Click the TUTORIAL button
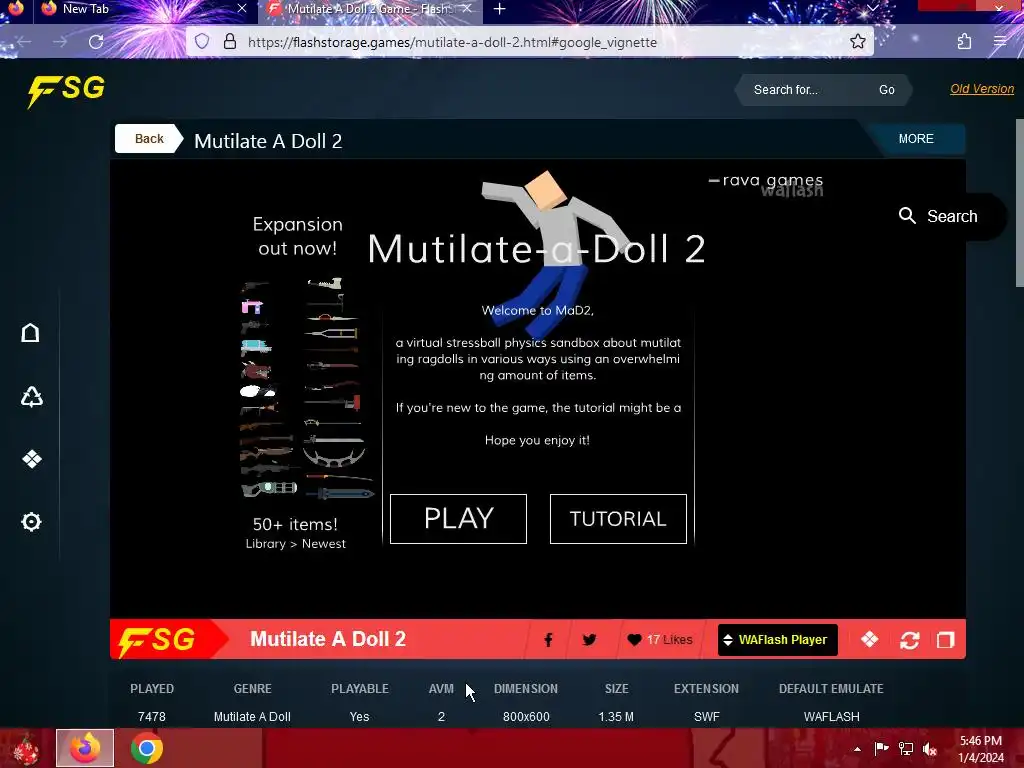The image size is (1024, 768). 618,519
